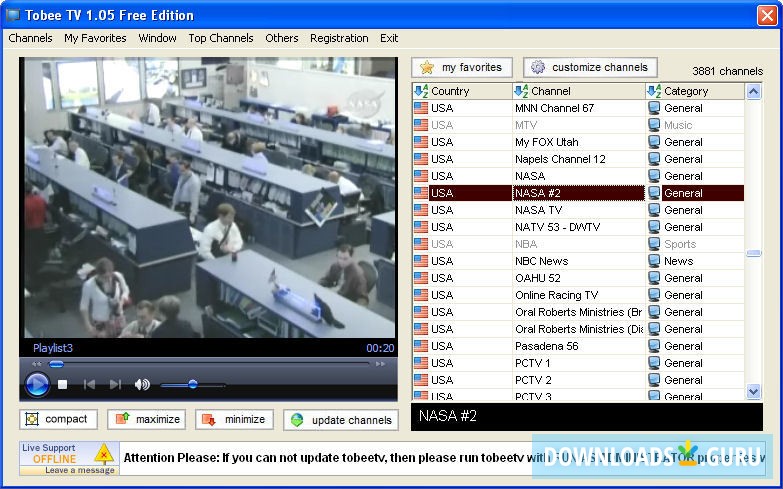
Task: Open the Window menu
Action: (157, 38)
